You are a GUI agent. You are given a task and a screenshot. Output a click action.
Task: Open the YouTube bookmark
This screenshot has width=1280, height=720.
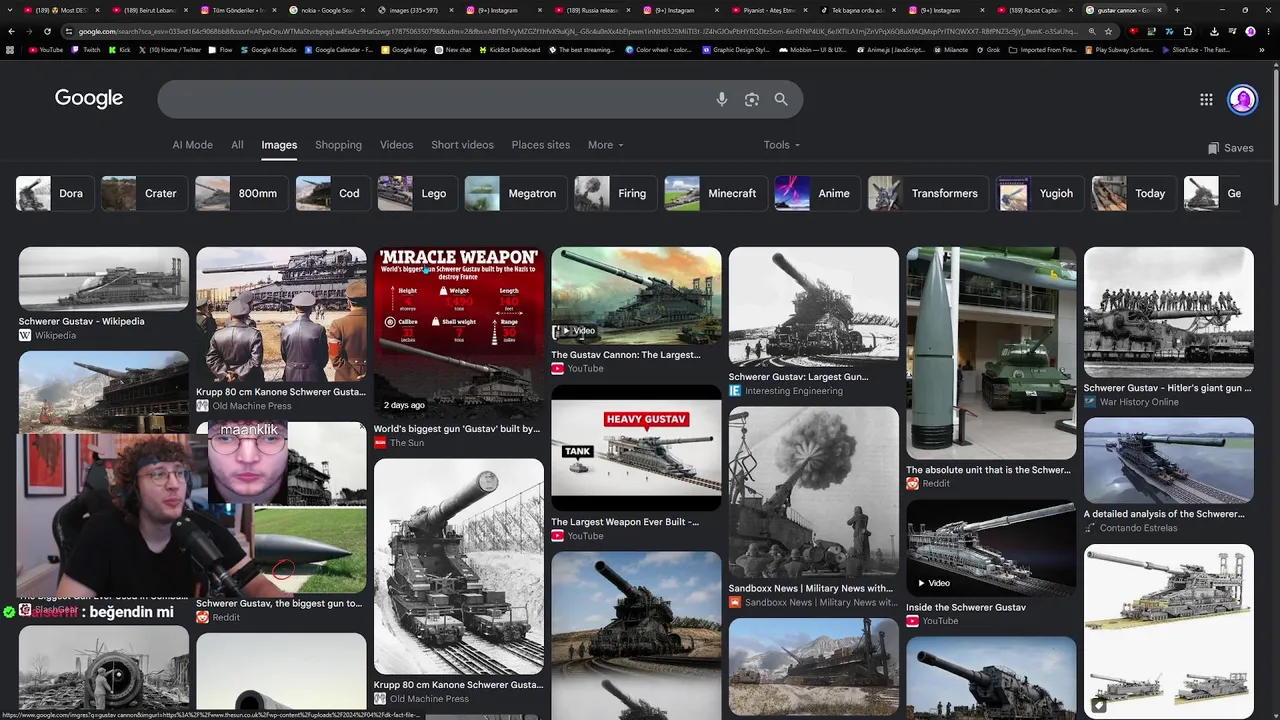(x=46, y=49)
